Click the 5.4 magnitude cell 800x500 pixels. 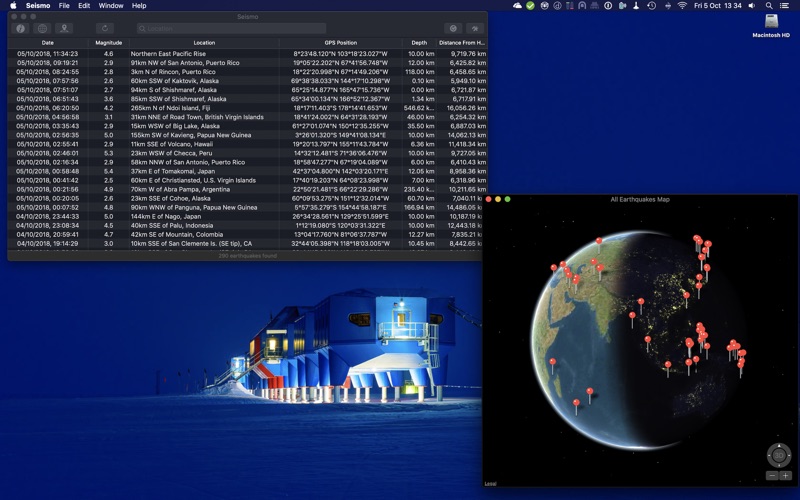click(108, 171)
